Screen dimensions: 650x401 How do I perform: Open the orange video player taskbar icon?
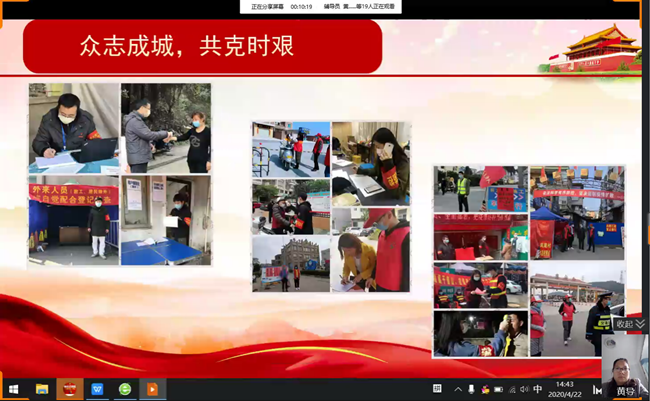click(152, 389)
